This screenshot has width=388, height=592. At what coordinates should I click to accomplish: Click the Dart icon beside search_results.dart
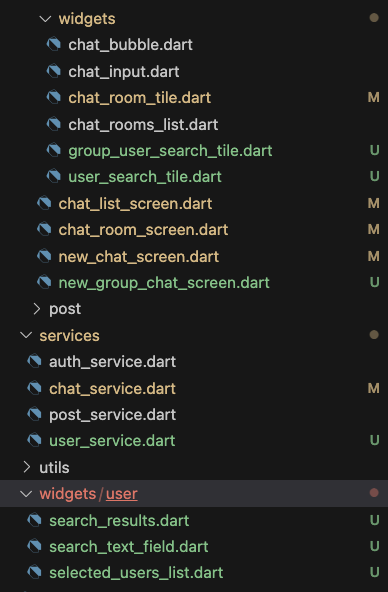(34, 520)
